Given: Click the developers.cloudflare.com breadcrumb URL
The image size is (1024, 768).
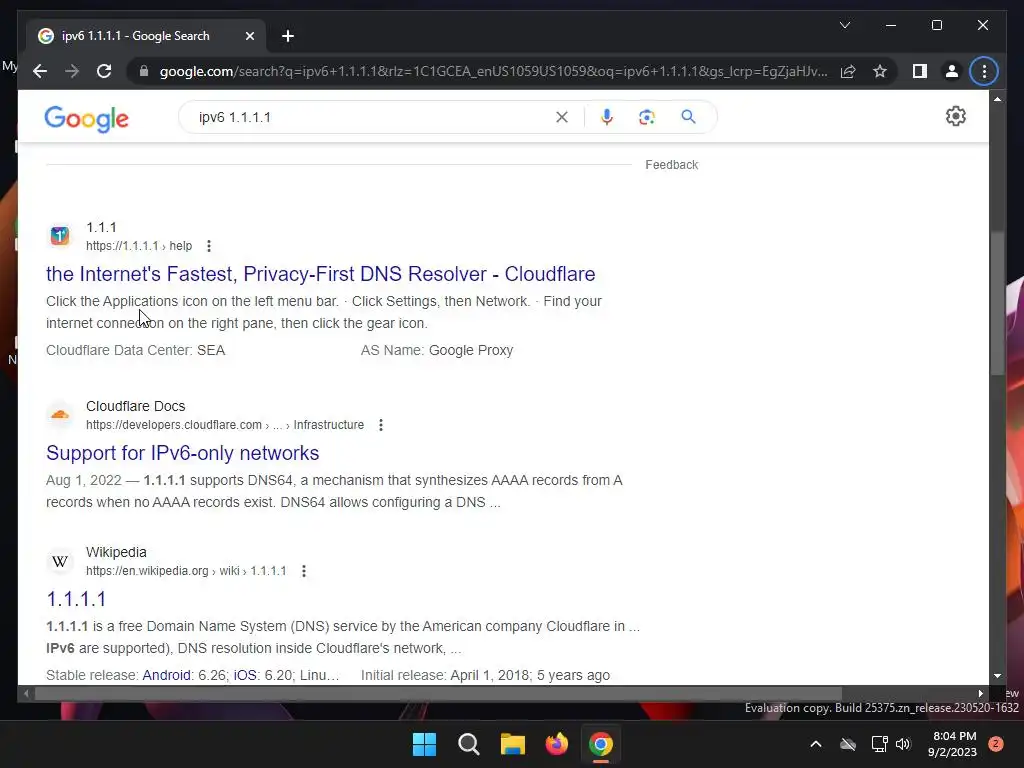Looking at the screenshot, I should [x=225, y=425].
